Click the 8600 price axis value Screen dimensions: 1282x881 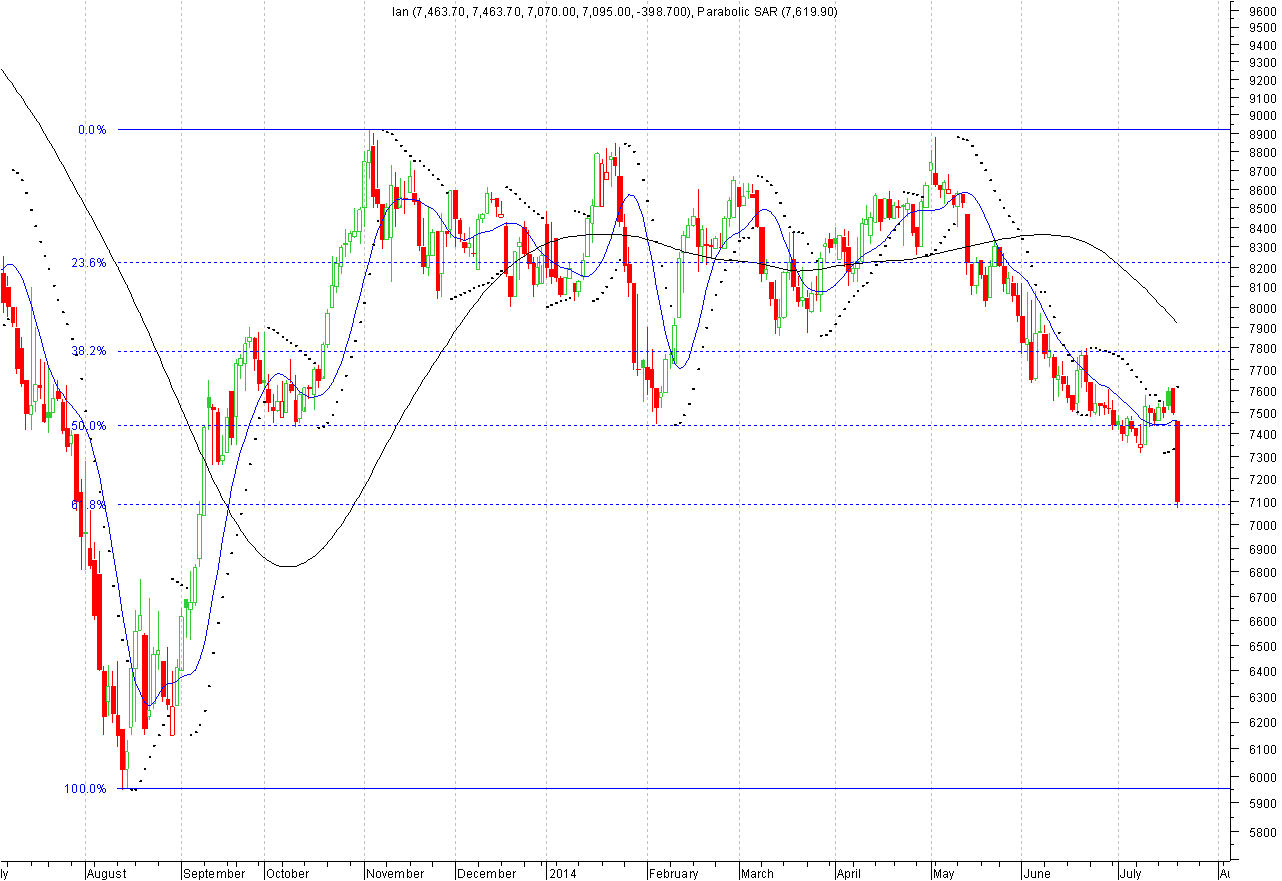click(x=1262, y=190)
